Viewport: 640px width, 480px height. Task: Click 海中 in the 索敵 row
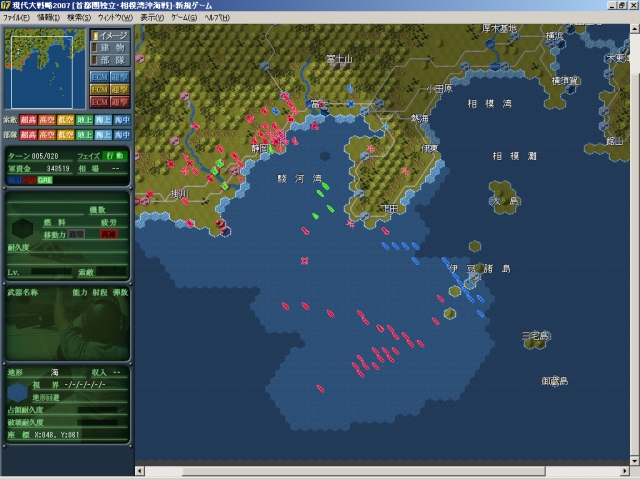click(122, 120)
